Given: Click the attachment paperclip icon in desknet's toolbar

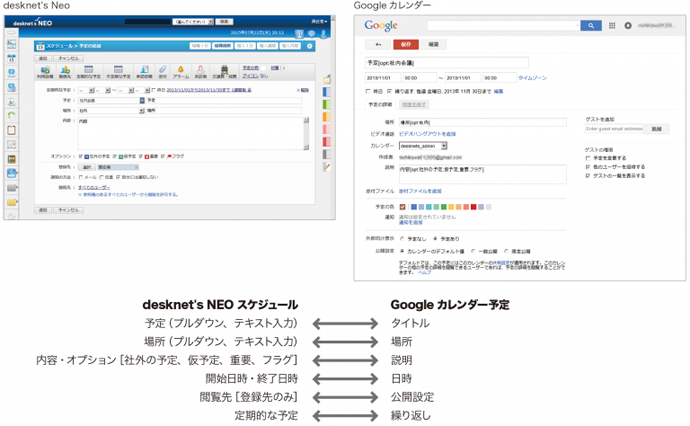Looking at the screenshot, I should point(162,70).
